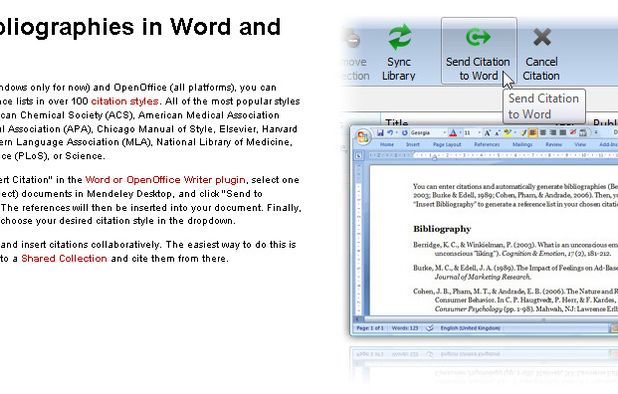Click the highlighted align left icon

(x=532, y=133)
